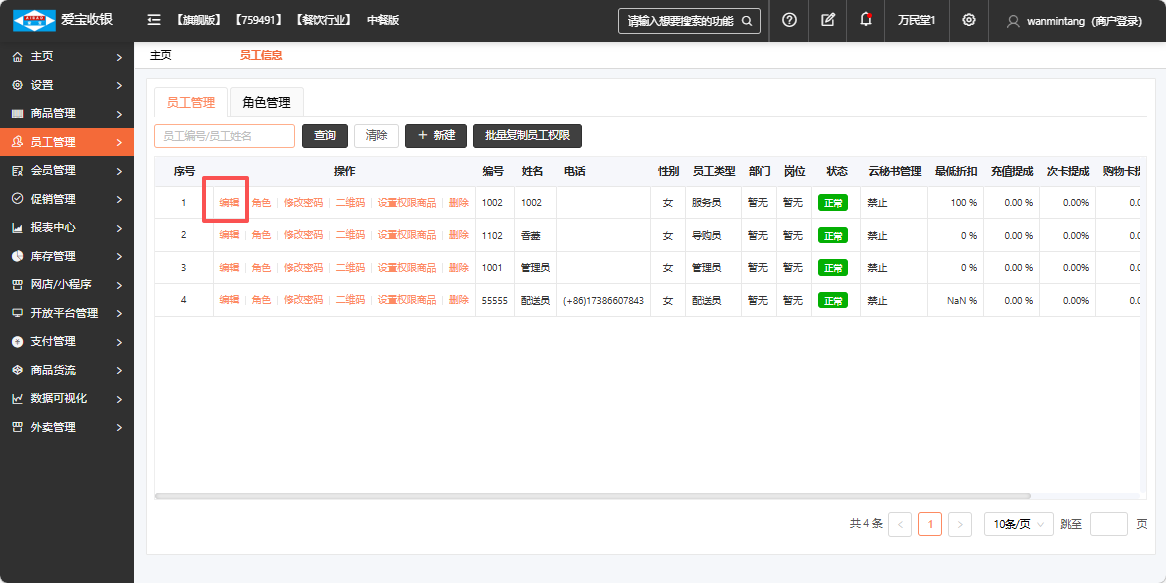Viewport: 1166px width, 583px height.
Task: Click 修改密码 link for employee 香蕾
Action: [x=303, y=235]
